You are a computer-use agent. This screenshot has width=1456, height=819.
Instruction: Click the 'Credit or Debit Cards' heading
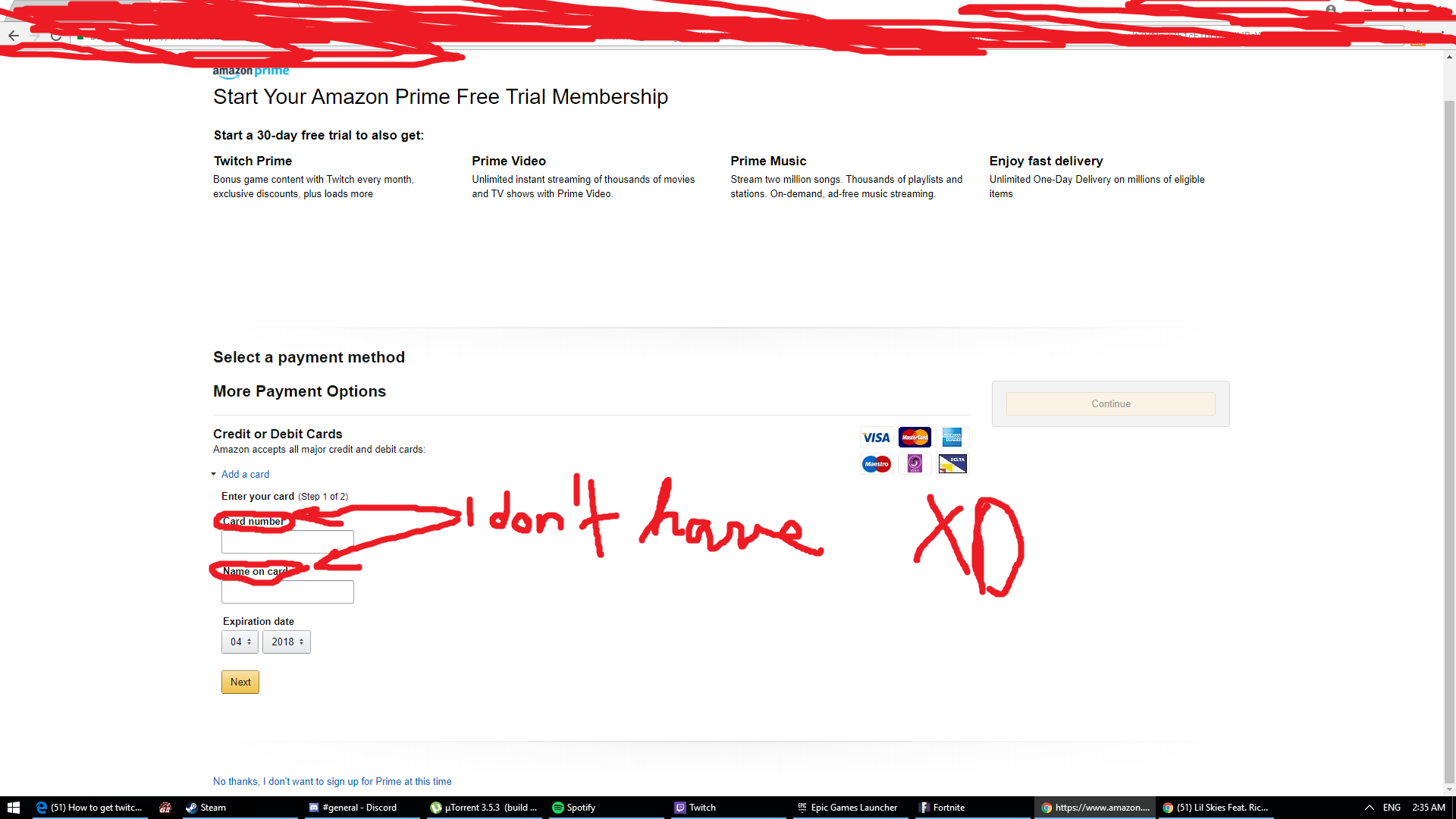[278, 434]
